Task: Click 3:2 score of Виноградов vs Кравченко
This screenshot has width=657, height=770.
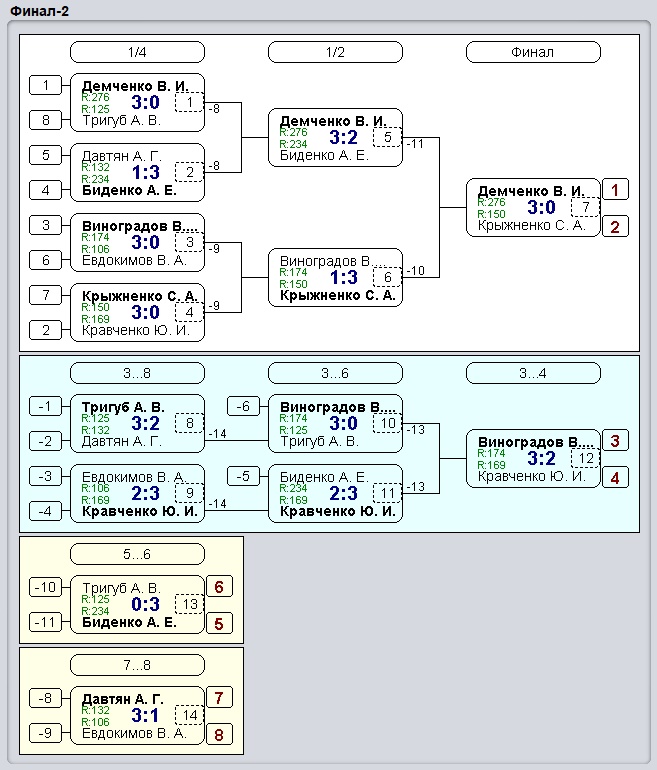Action: click(541, 458)
